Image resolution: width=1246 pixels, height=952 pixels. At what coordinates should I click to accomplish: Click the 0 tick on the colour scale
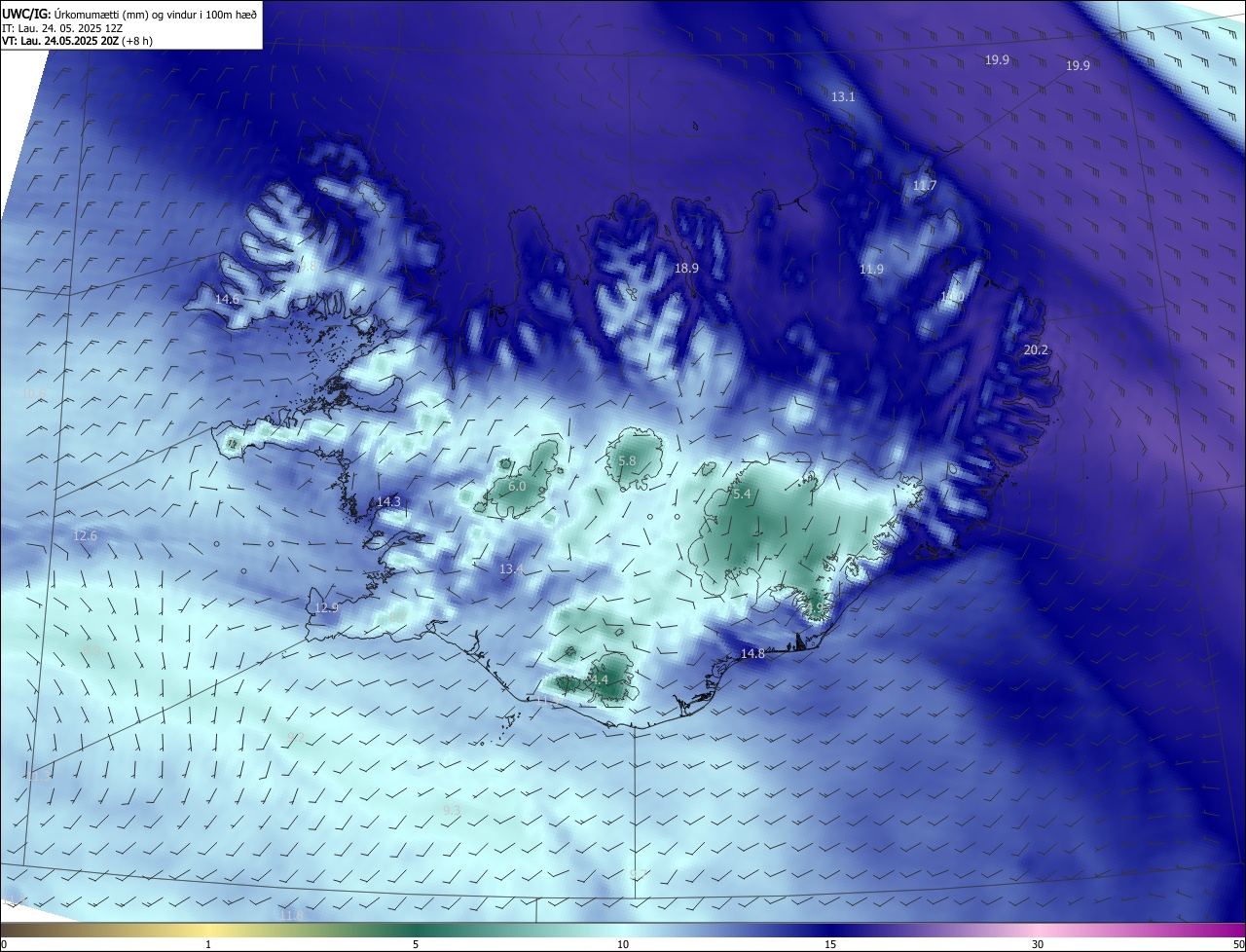4,944
